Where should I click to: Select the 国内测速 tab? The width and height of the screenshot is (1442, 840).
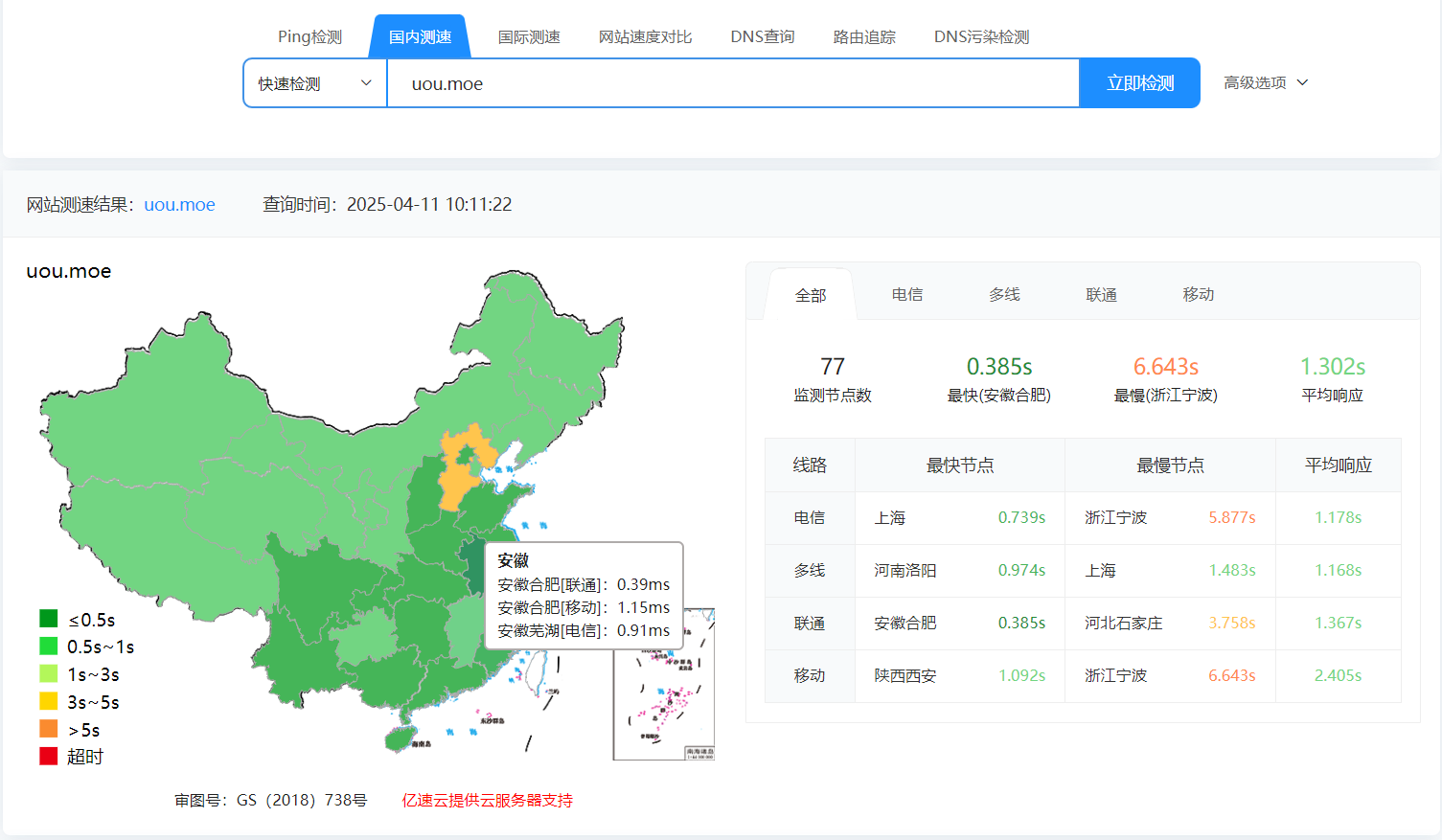click(x=420, y=36)
